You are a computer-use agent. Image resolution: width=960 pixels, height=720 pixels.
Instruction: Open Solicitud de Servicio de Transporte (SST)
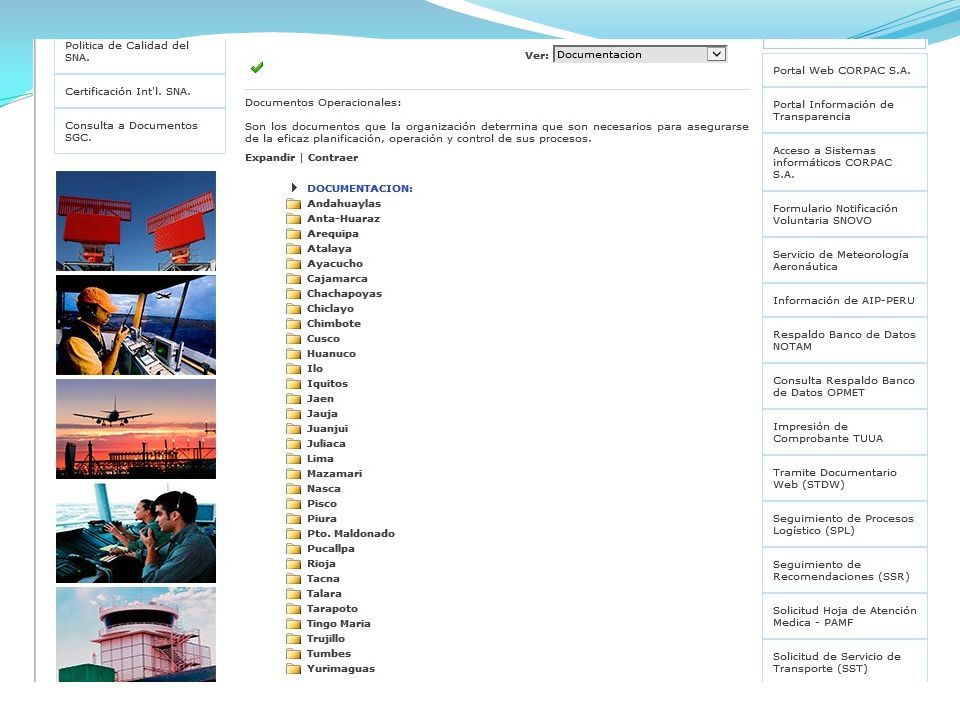(x=845, y=661)
